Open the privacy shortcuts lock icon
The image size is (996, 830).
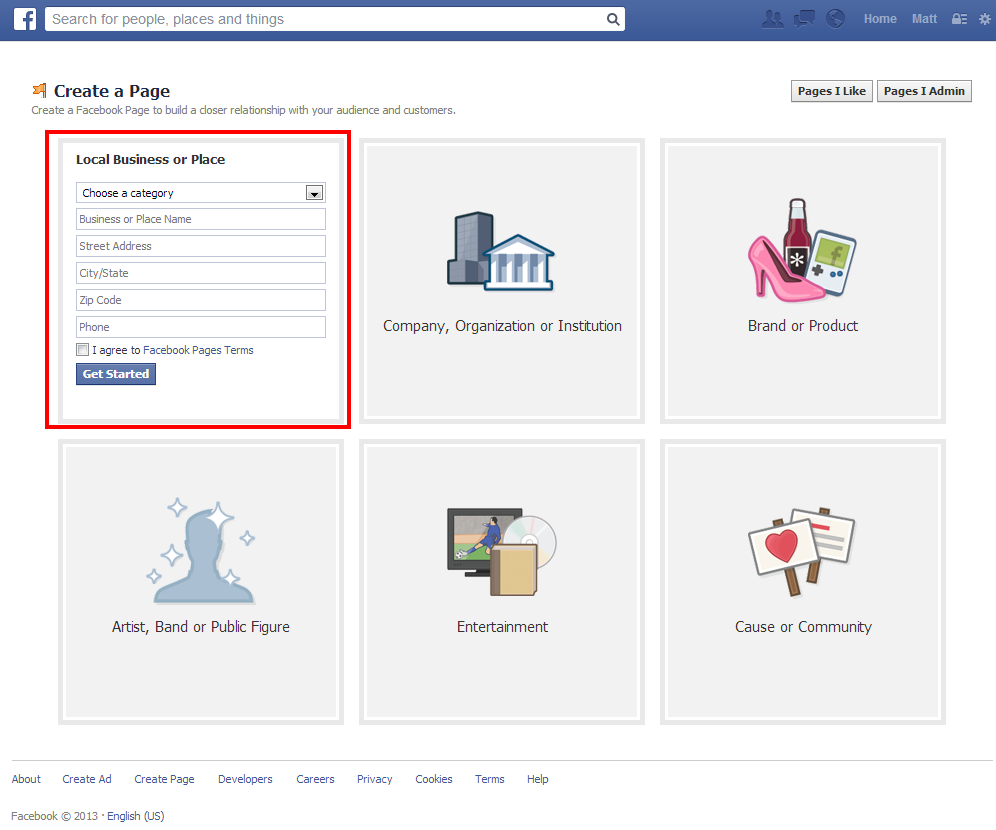pyautogui.click(x=959, y=19)
